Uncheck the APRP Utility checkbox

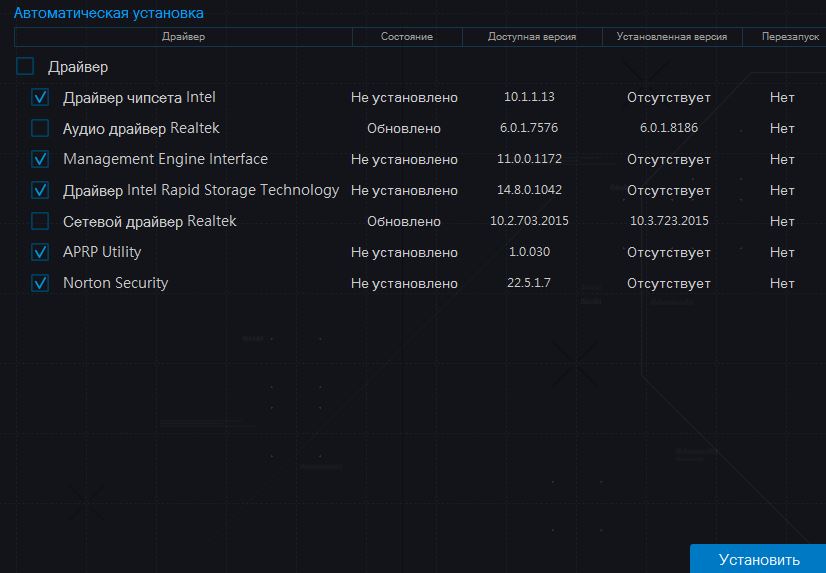40,252
